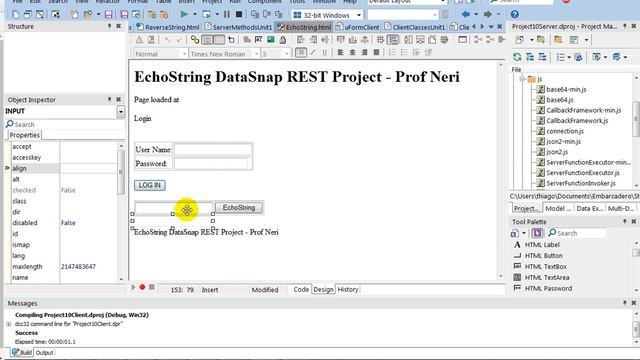Toggle numbered list formatting

coord(392,53)
